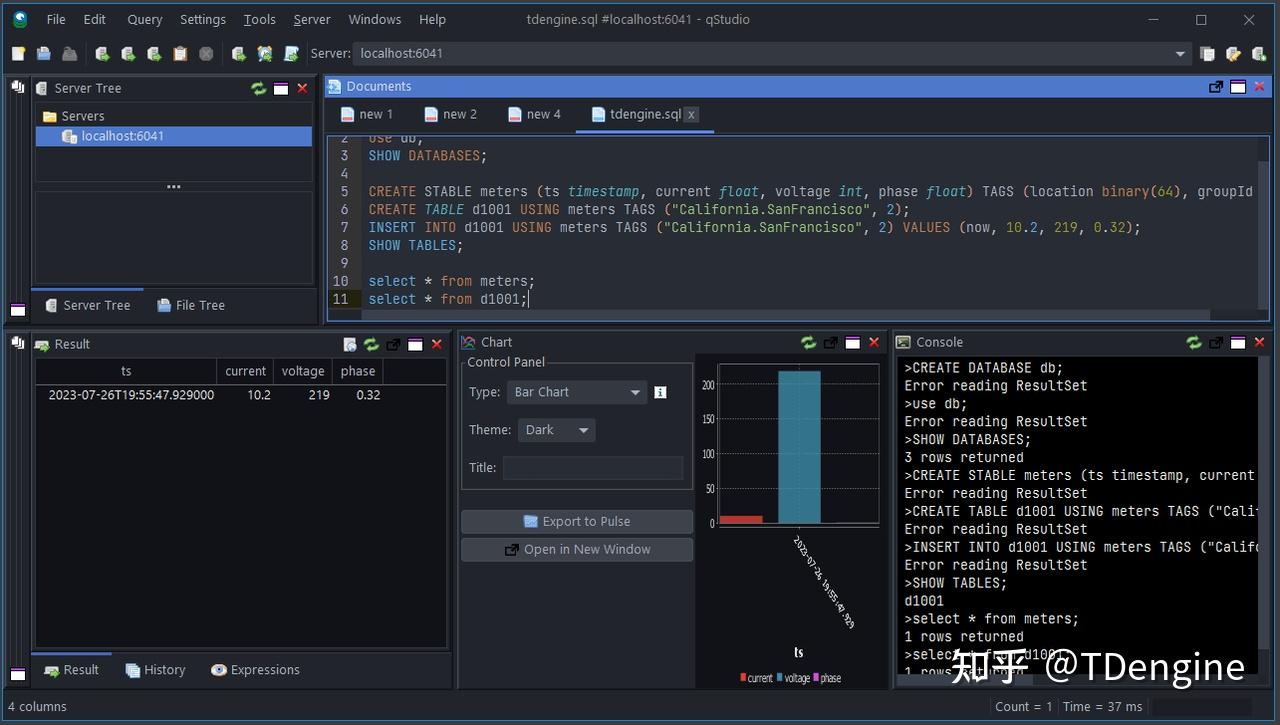The height and width of the screenshot is (725, 1280).
Task: Click the export icon in Result panel header
Action: (x=350, y=344)
